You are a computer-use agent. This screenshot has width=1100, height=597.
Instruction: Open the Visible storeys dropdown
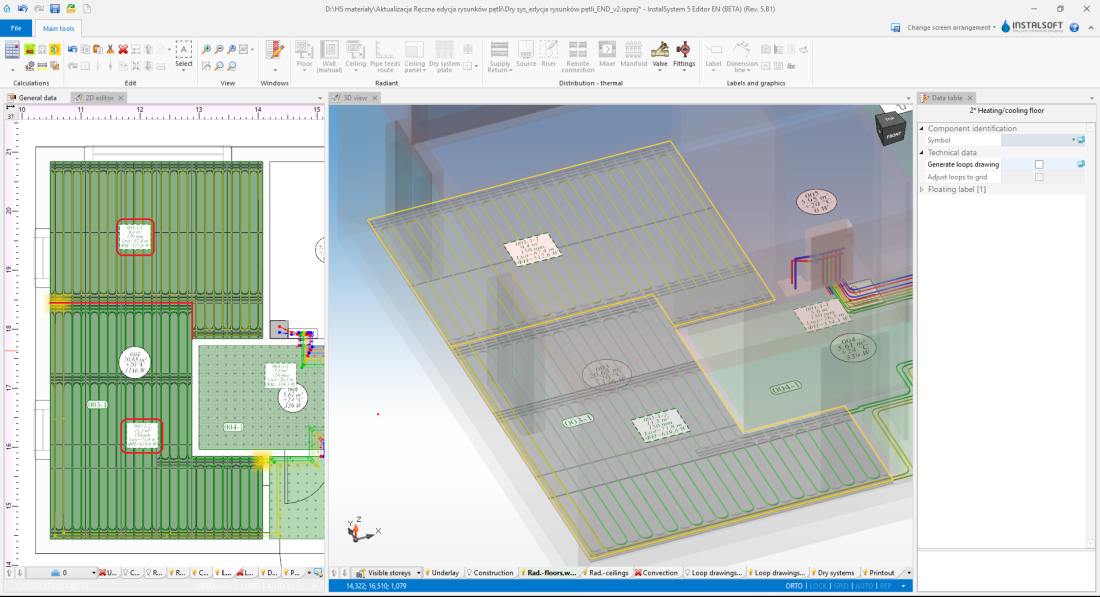418,572
